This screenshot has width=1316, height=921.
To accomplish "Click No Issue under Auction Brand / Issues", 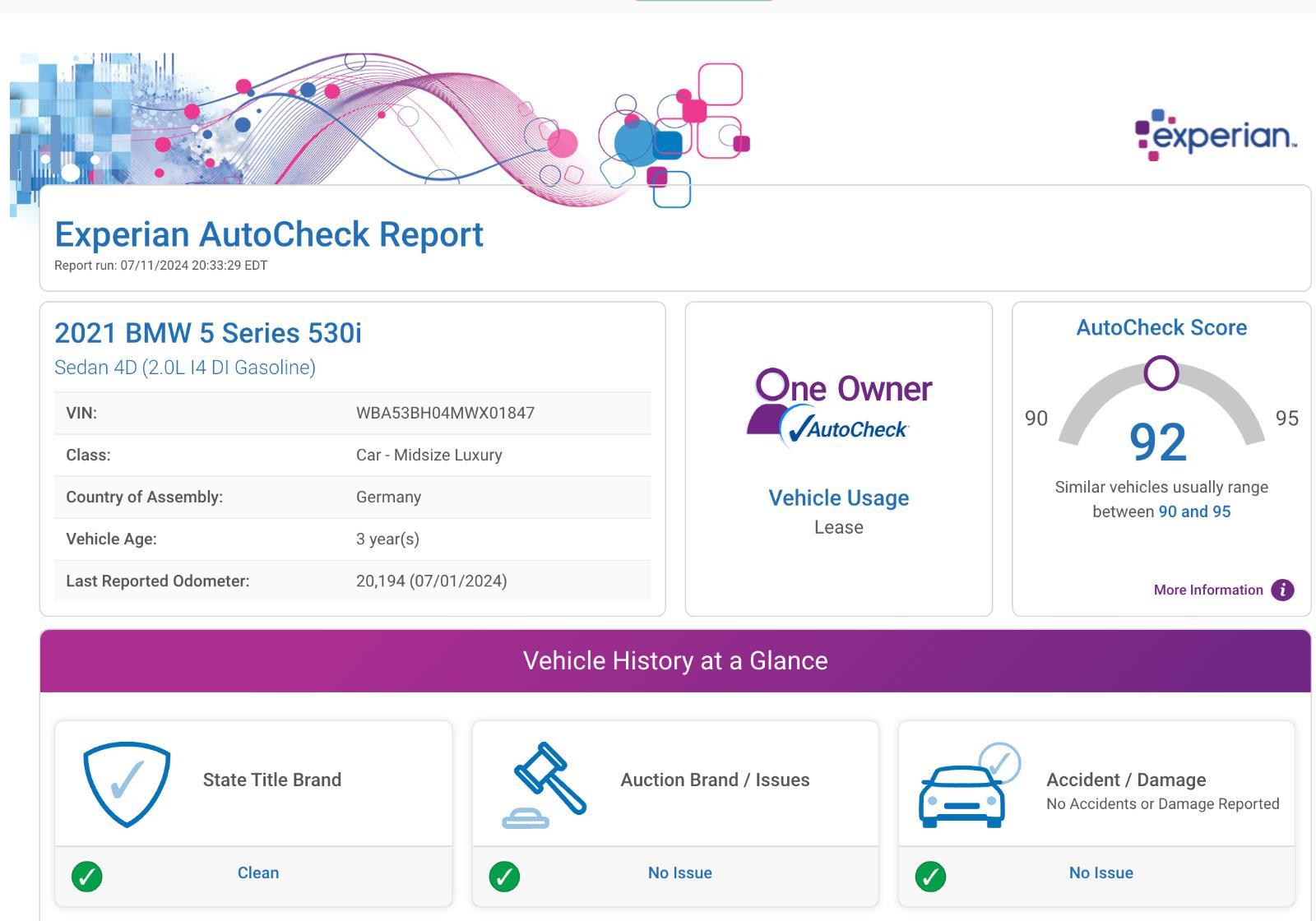I will click(x=680, y=872).
